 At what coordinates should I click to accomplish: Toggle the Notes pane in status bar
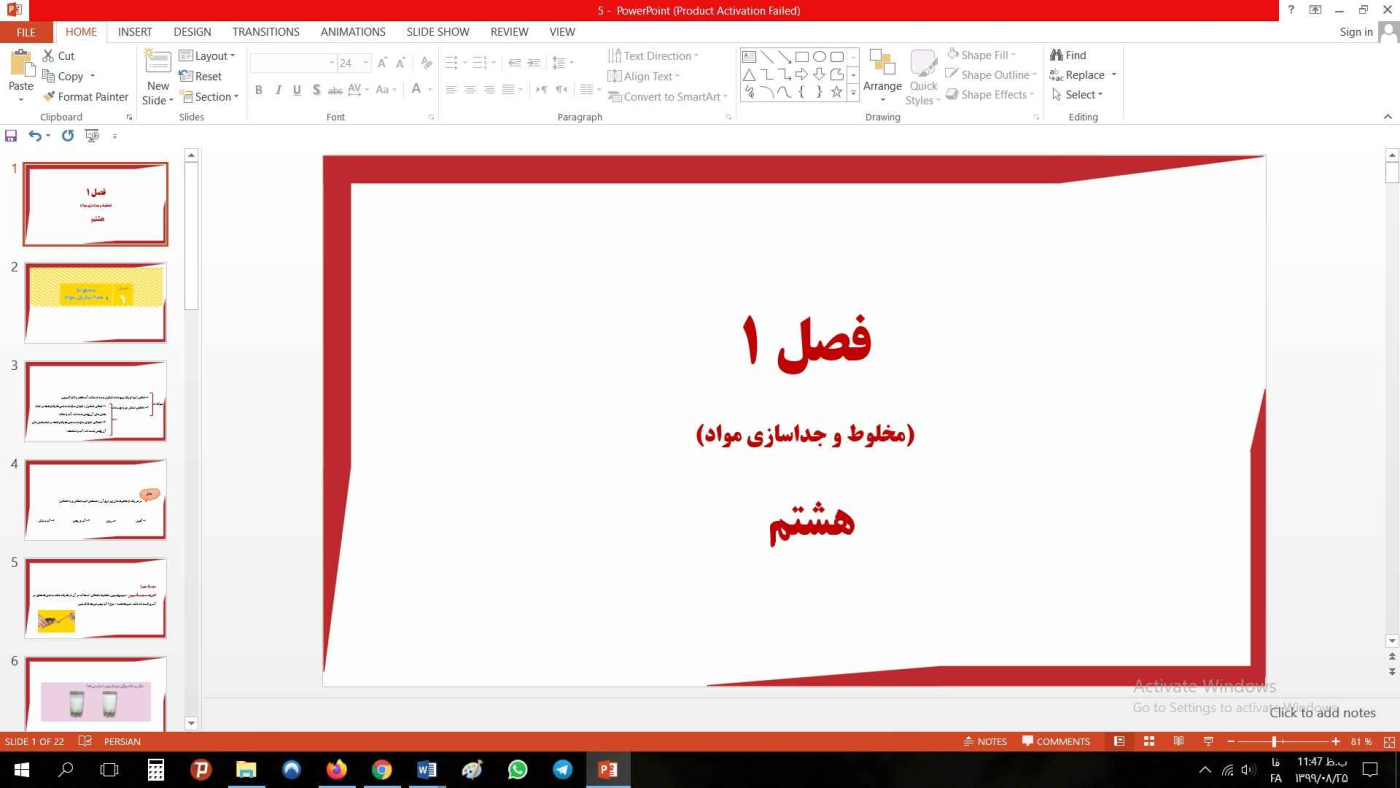(985, 742)
